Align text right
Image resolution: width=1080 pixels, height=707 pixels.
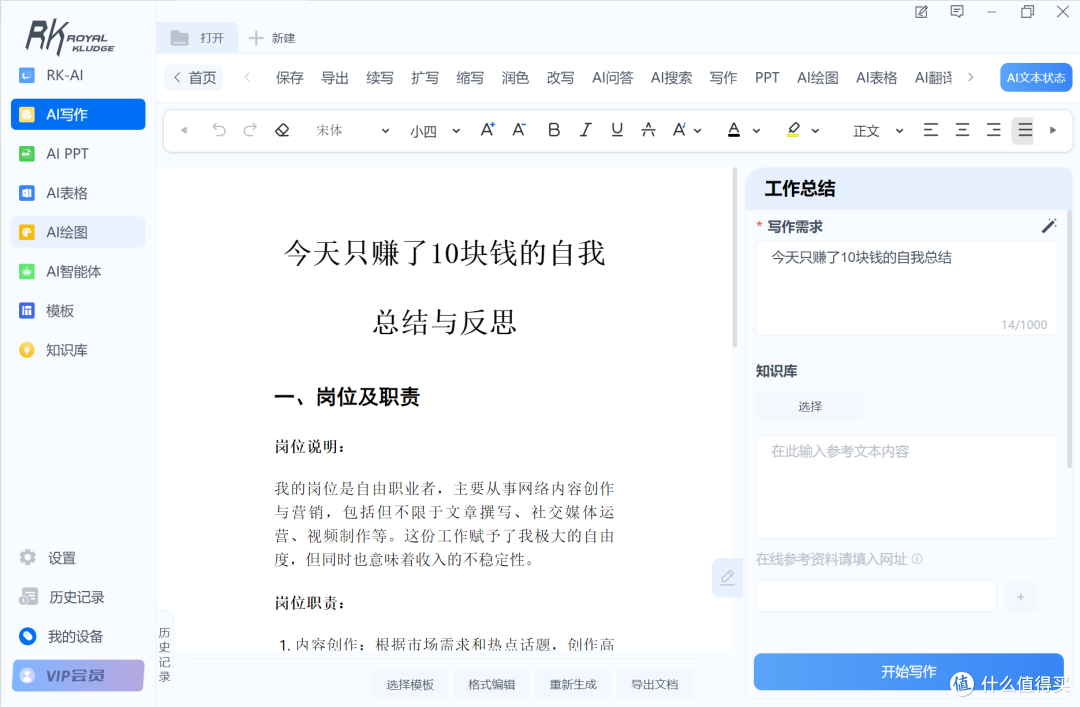tap(993, 130)
